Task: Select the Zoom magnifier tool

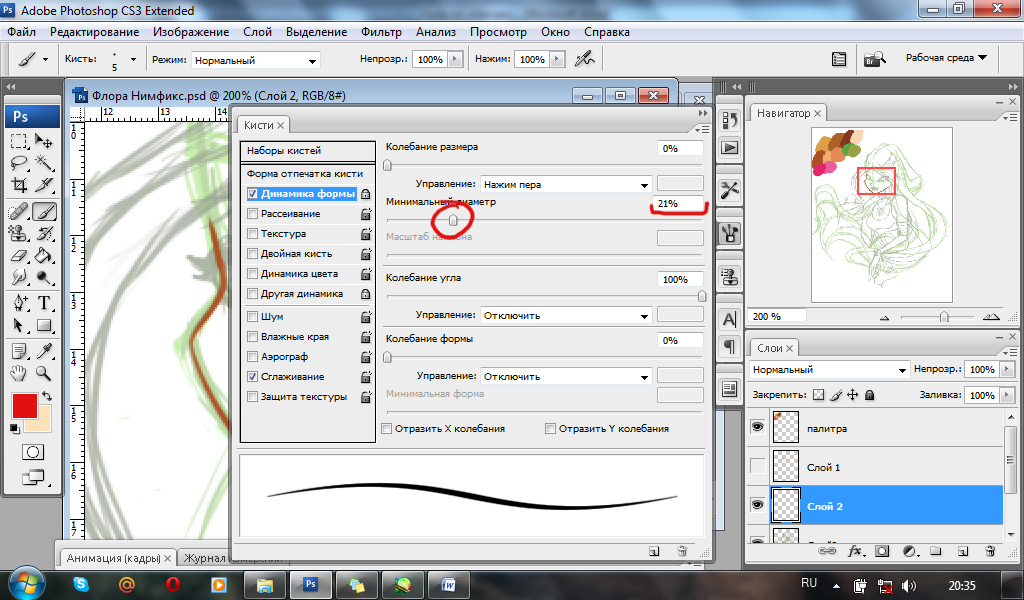Action: click(44, 373)
